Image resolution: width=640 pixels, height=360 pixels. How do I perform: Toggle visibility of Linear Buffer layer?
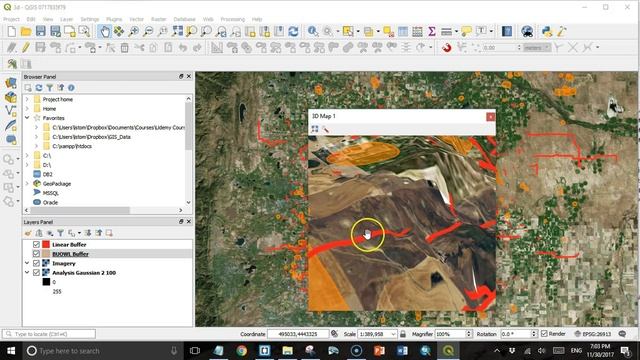pos(36,244)
